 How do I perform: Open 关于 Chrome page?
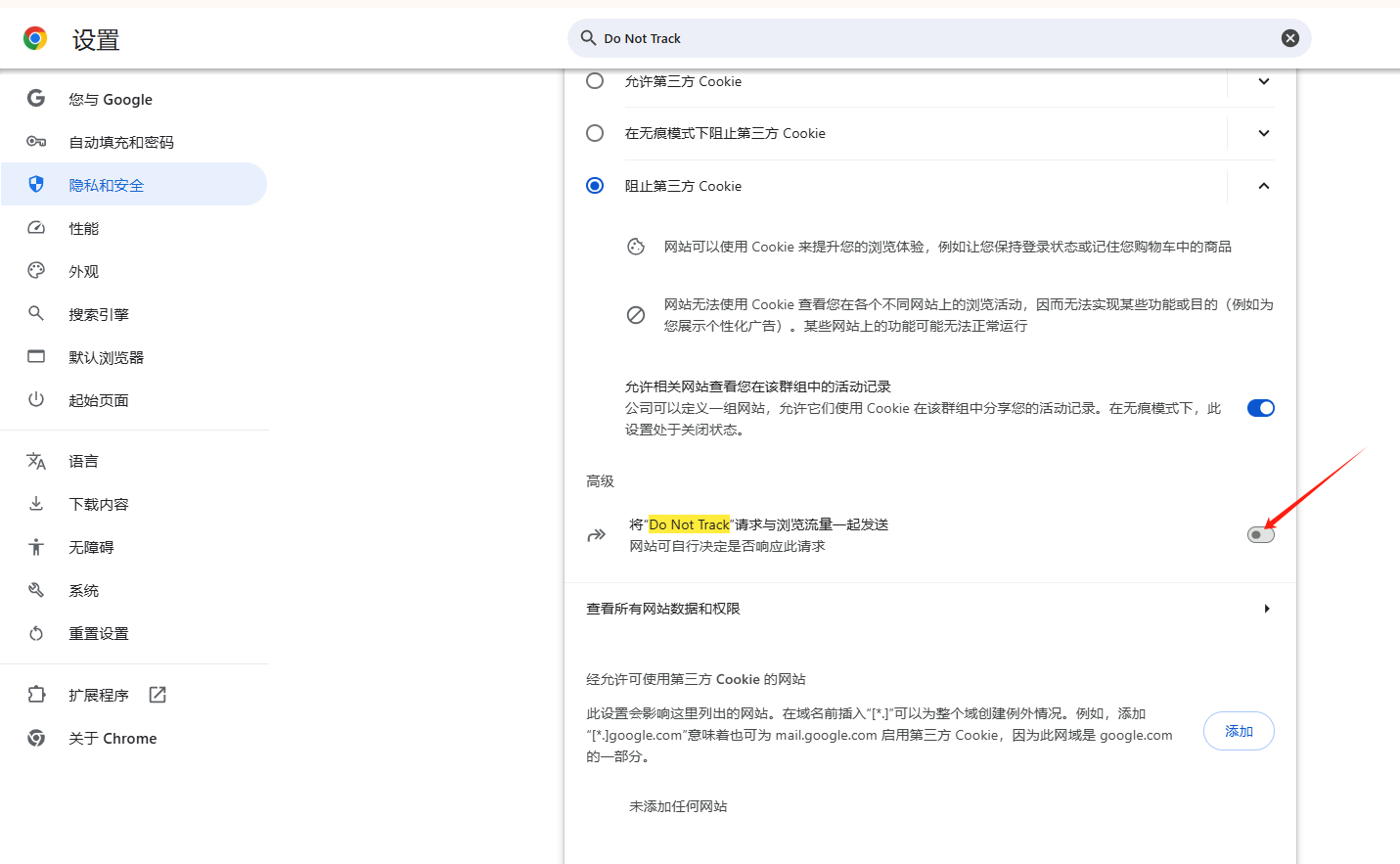pyautogui.click(x=134, y=738)
